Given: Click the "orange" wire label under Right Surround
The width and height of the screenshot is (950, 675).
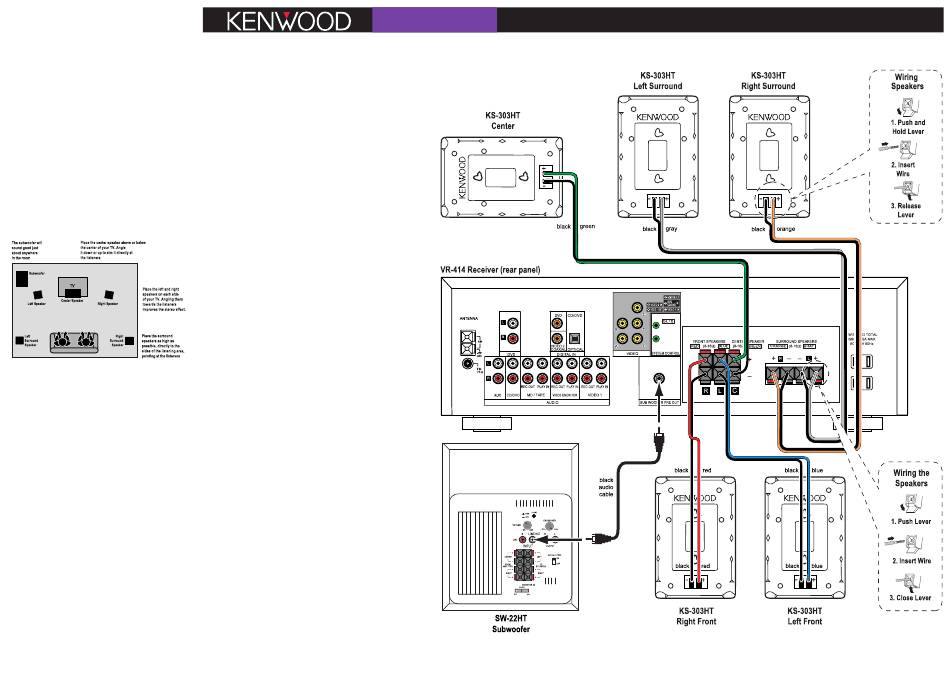Looking at the screenshot, I should [x=786, y=229].
